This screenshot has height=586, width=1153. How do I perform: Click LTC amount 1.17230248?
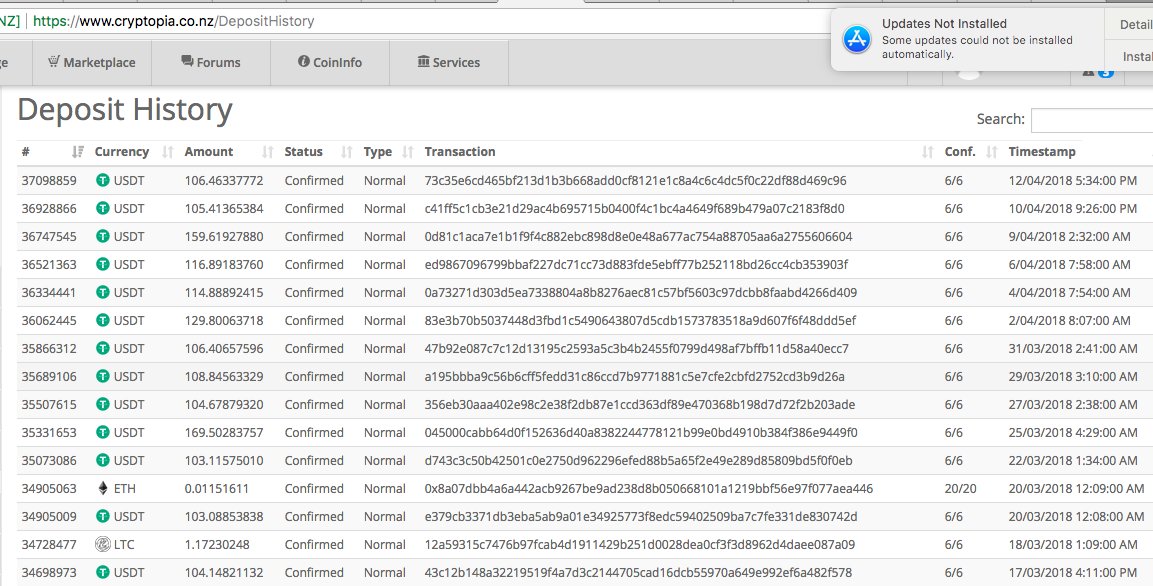tap(216, 544)
